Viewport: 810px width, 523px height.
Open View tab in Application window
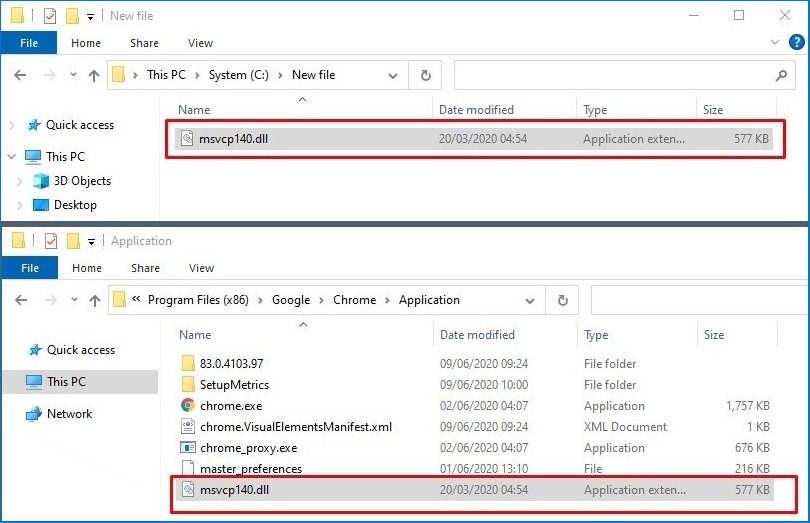coord(201,268)
